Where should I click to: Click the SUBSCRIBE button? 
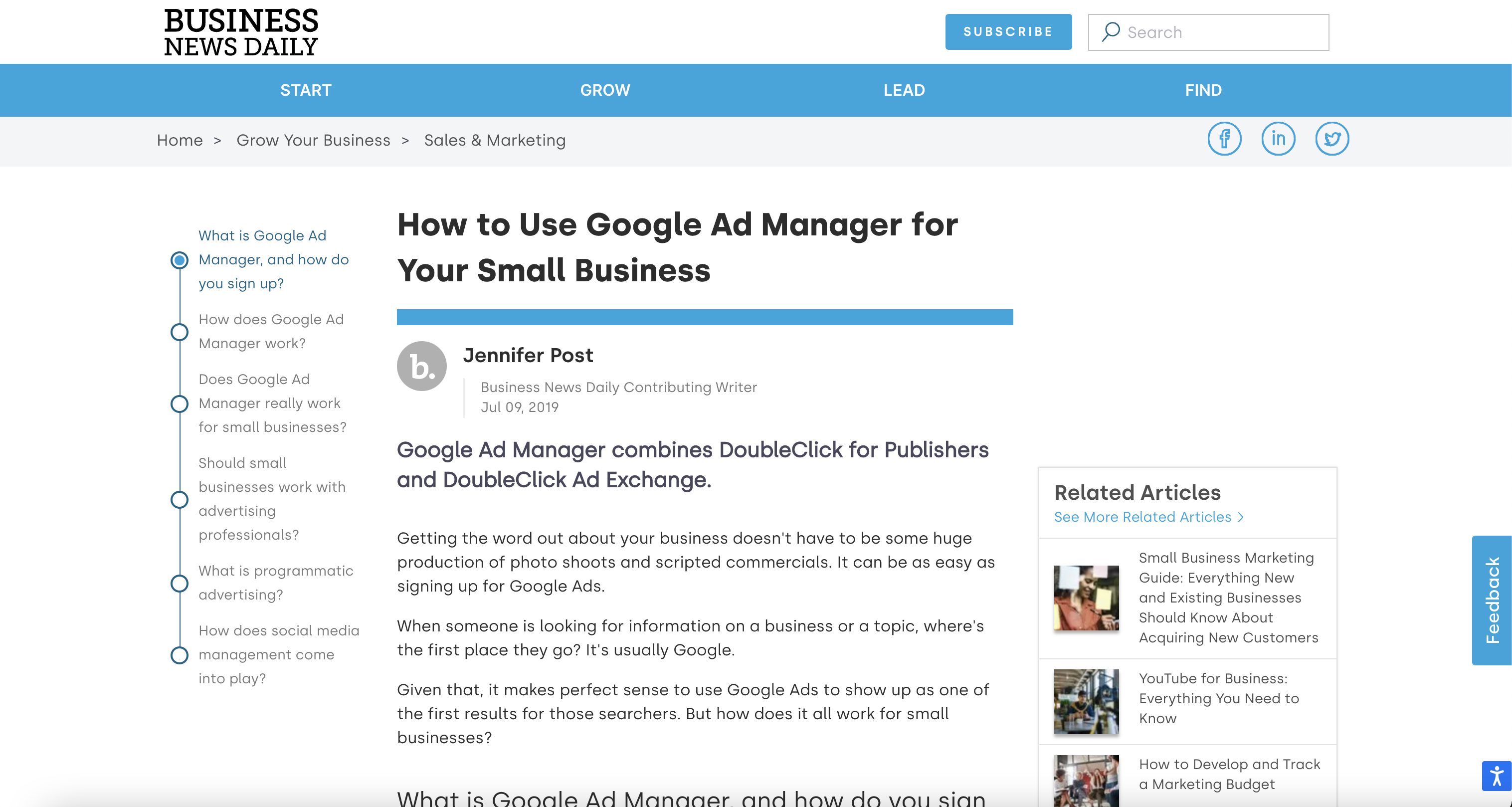(1008, 32)
